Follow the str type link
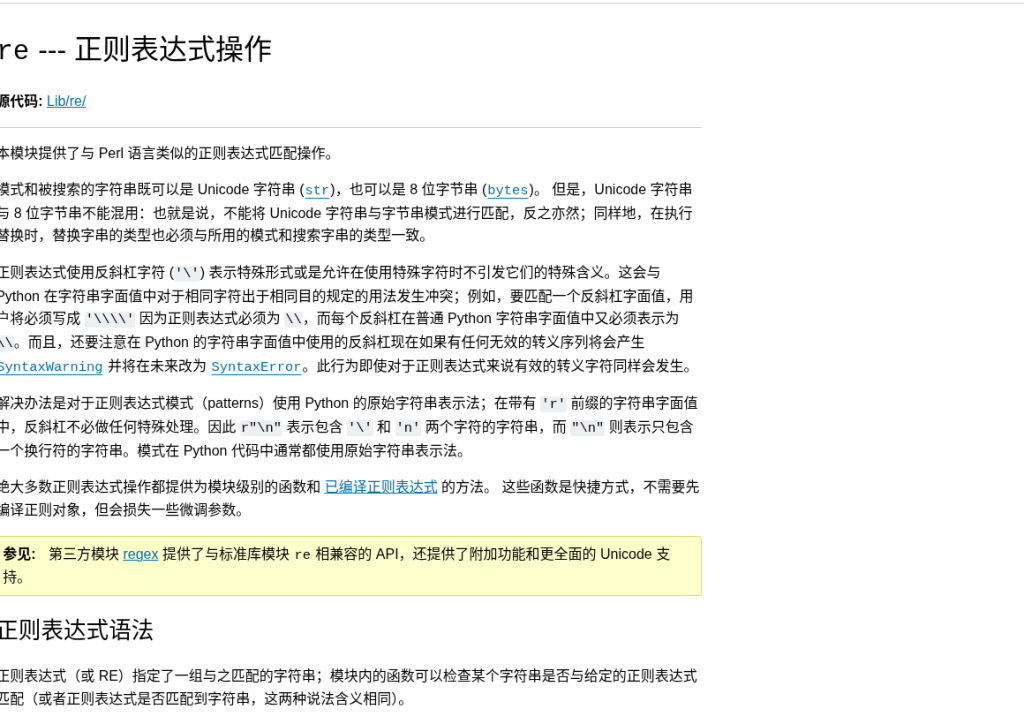Screen dimensions: 1024x724 [317, 190]
